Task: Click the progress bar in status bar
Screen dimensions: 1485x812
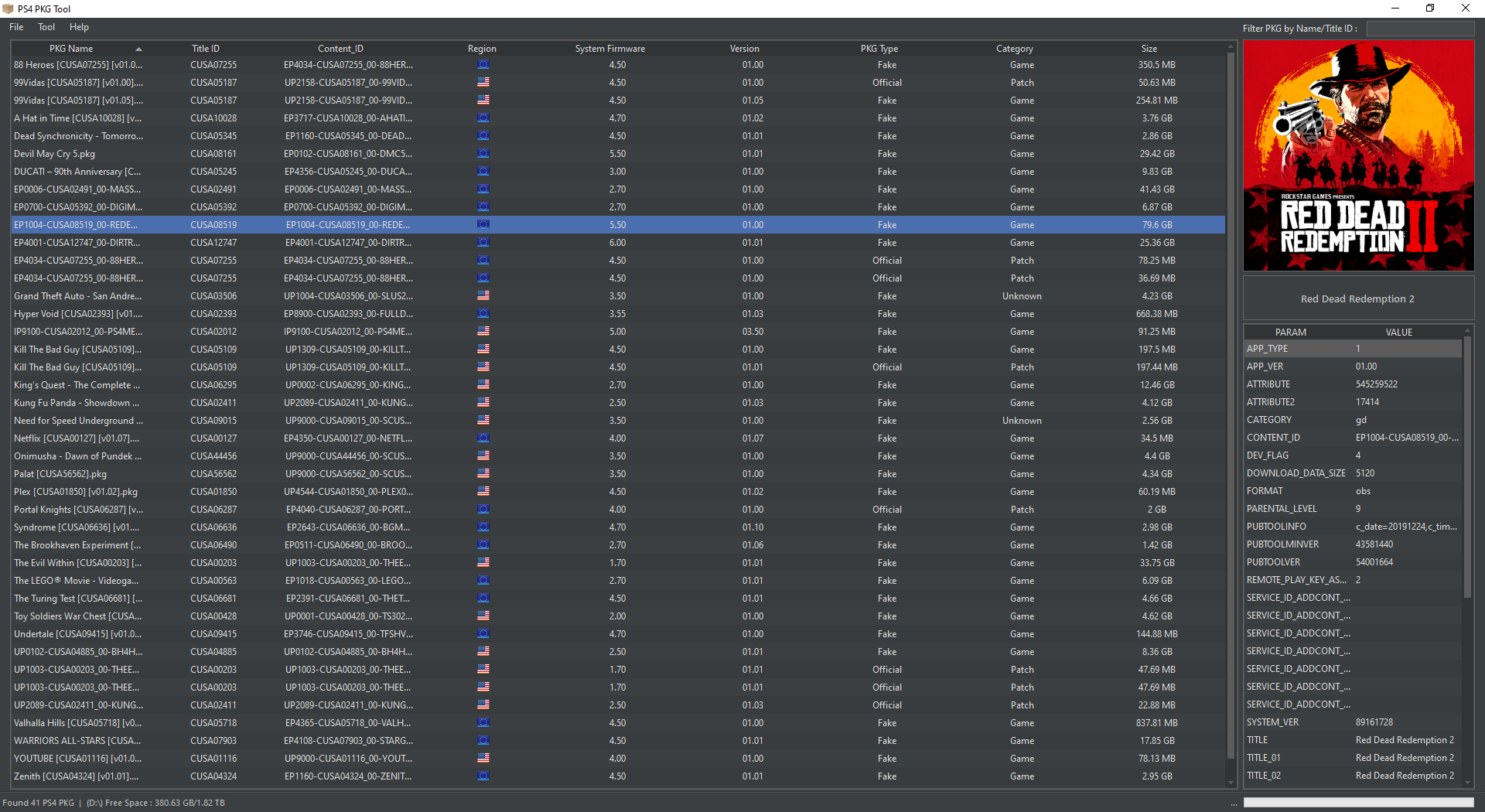Action: [1358, 803]
